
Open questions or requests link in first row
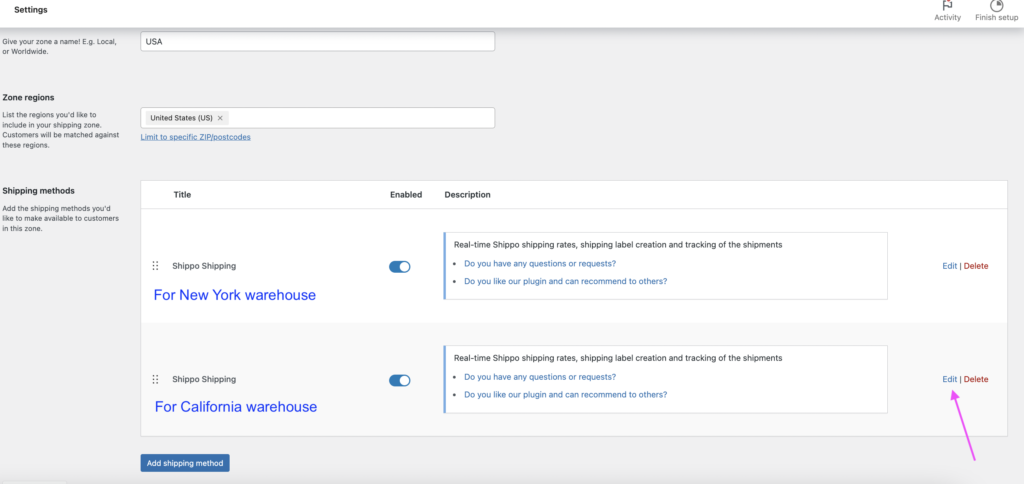[x=540, y=264]
